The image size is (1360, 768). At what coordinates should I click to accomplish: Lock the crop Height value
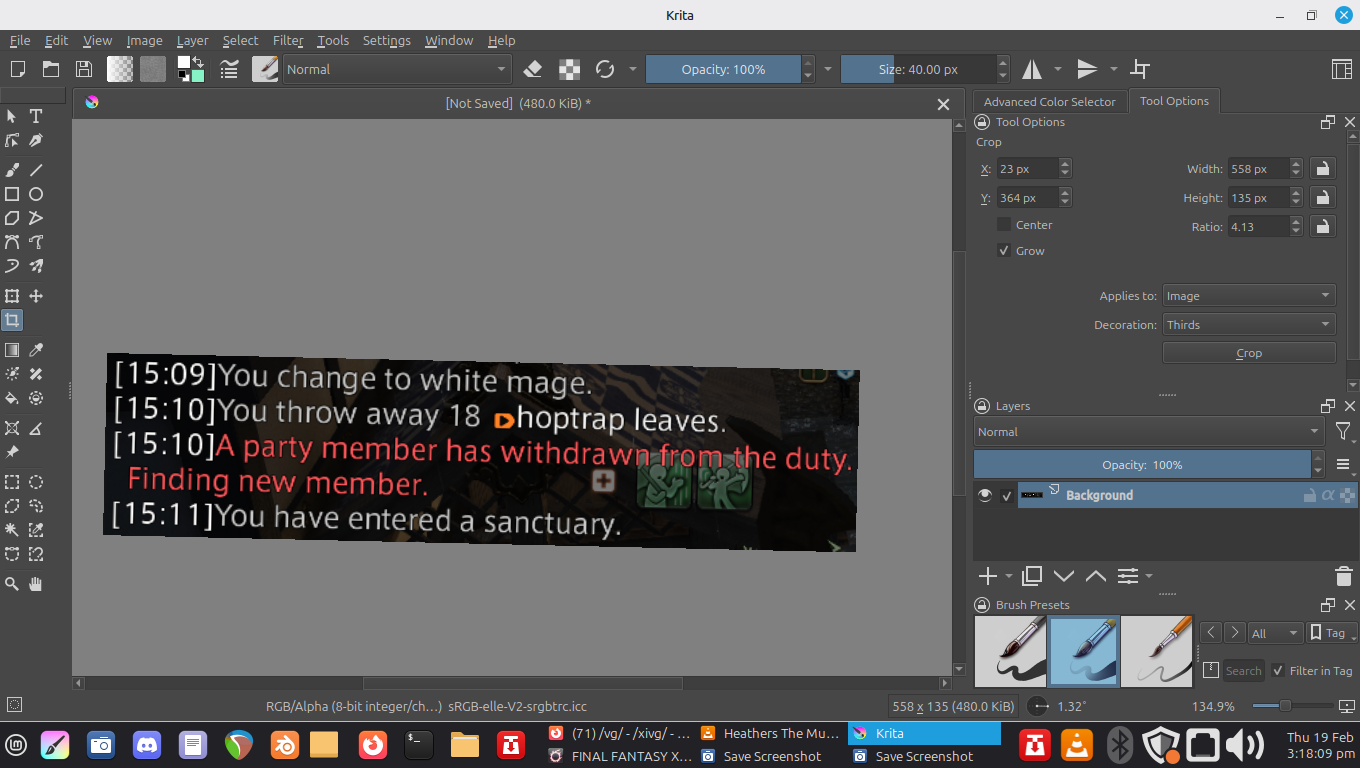point(1322,198)
